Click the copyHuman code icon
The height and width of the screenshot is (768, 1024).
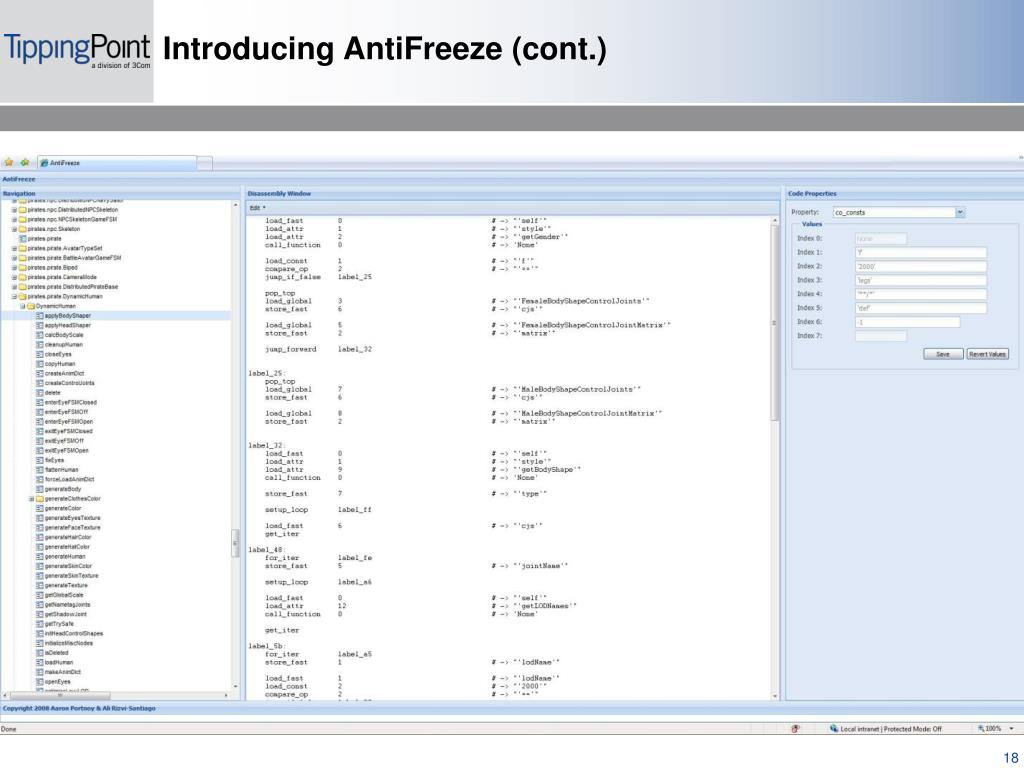pos(40,364)
